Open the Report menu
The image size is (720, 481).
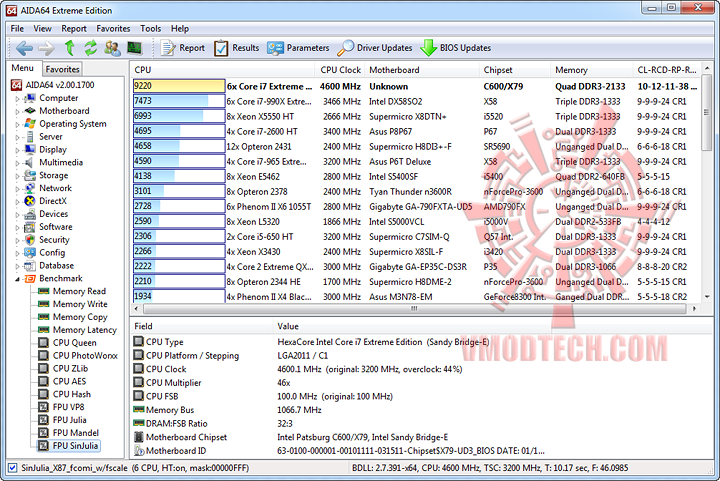74,28
